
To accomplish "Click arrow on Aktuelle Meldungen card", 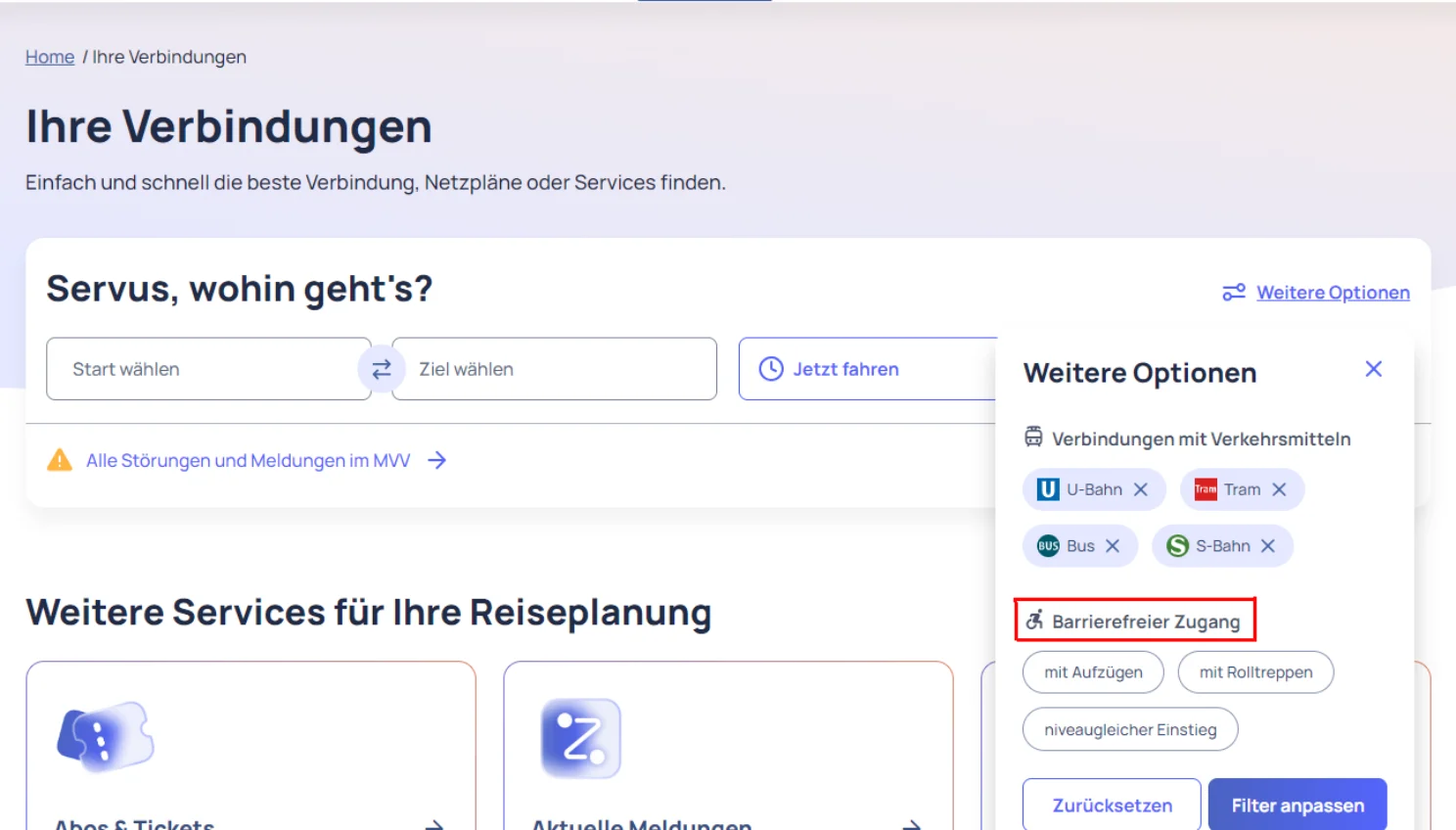I will tap(912, 825).
